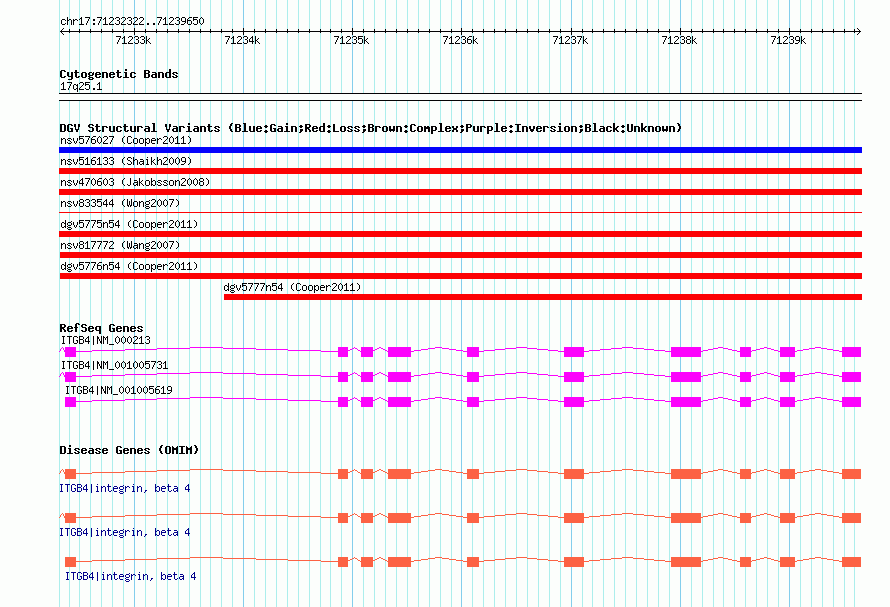Click the chr17:71232322..71239650 coordinate label
The image size is (890, 607).
click(x=132, y=21)
